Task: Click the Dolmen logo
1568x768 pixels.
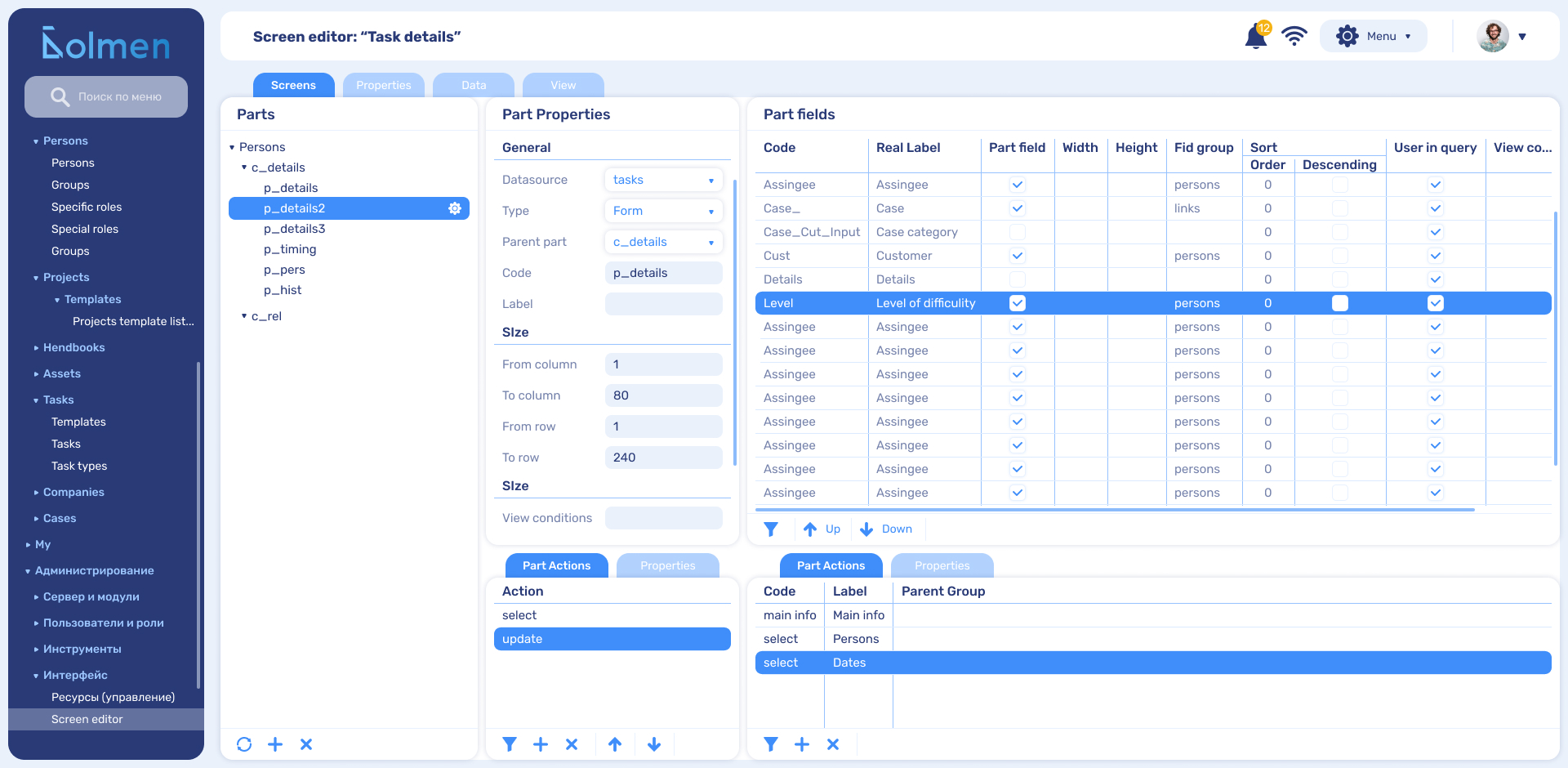Action: coord(106,43)
